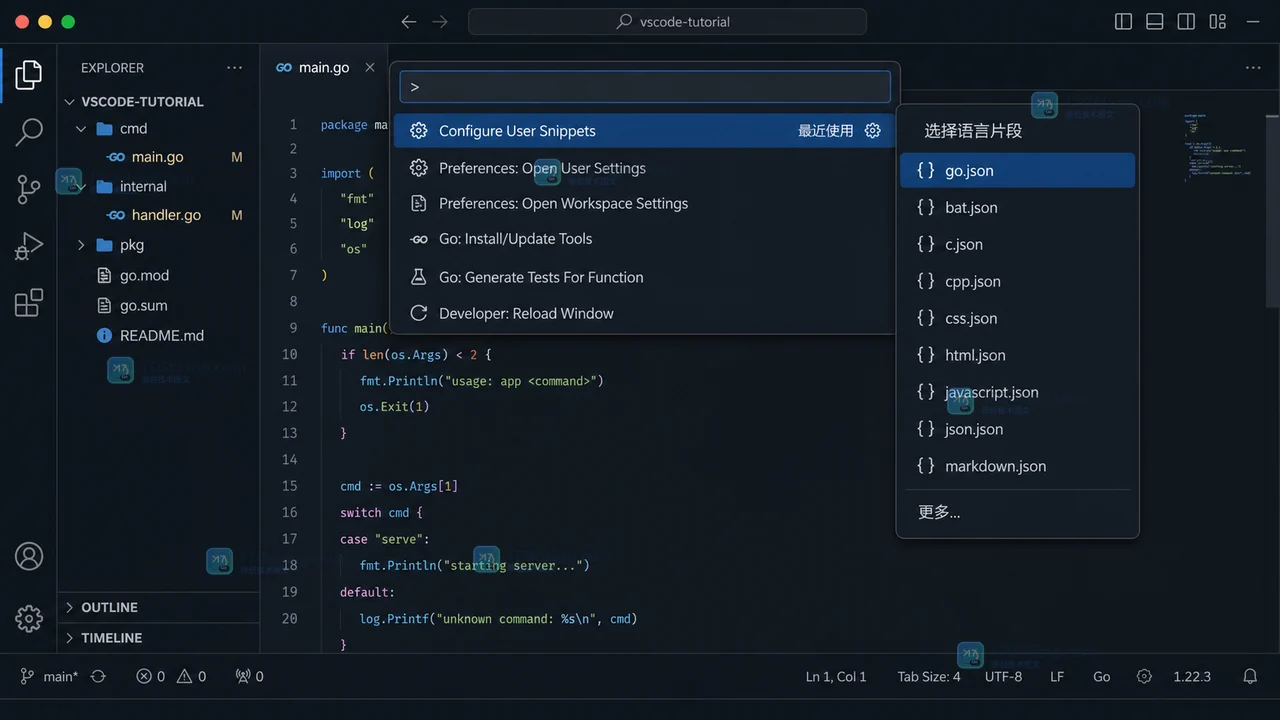The image size is (1280, 720).
Task: Select c.json snippet file
Action: pos(1017,244)
